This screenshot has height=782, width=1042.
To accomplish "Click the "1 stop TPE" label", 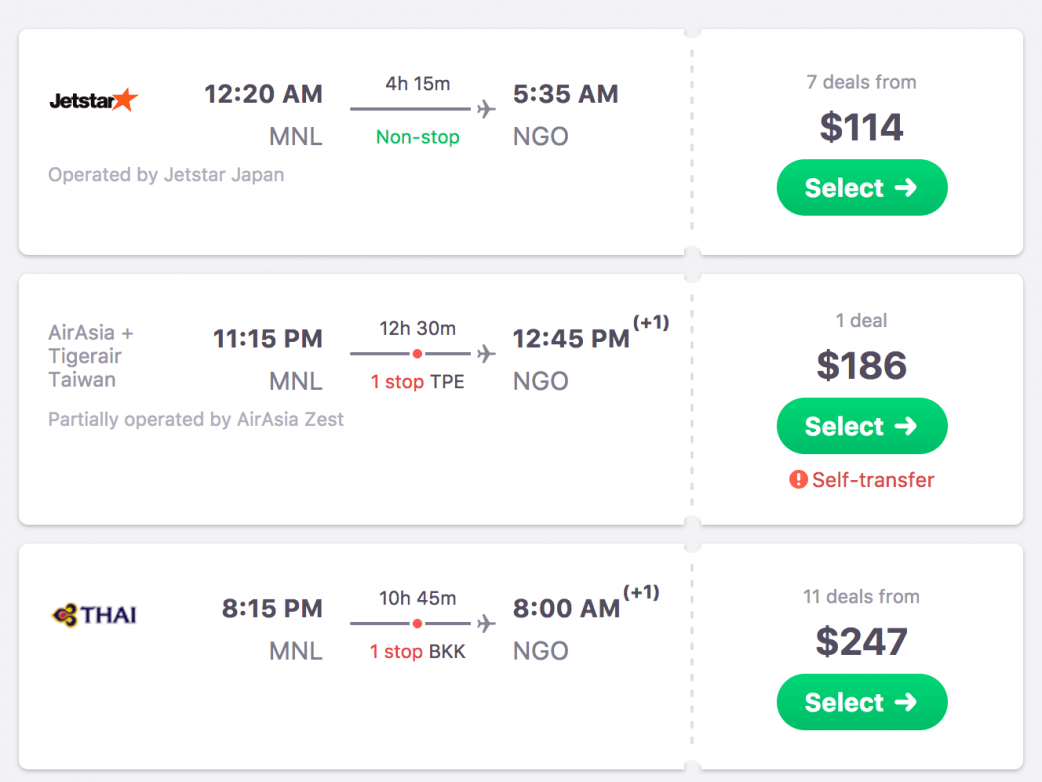I will tap(417, 382).
